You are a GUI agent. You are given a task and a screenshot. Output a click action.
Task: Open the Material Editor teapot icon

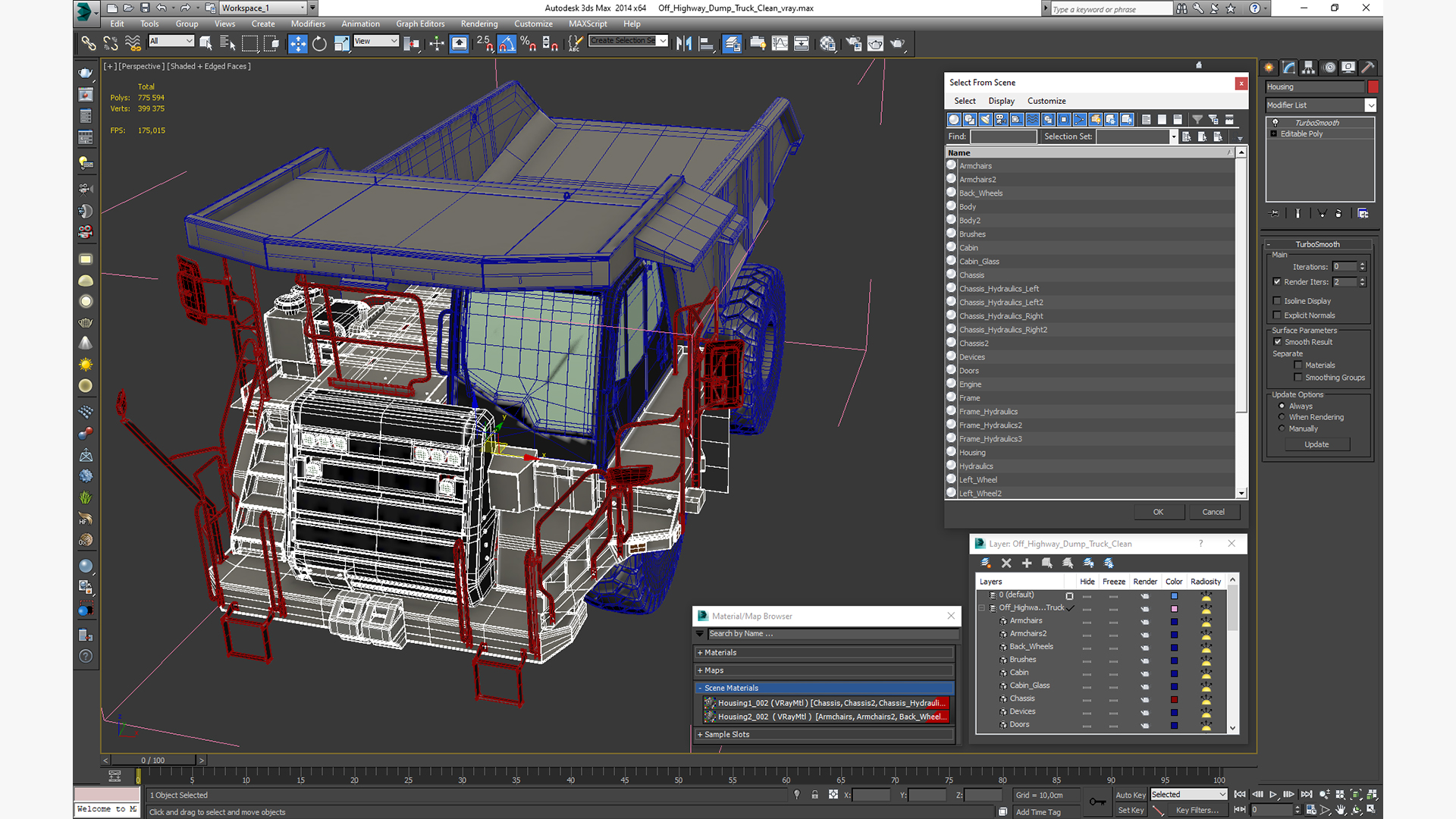tap(827, 44)
